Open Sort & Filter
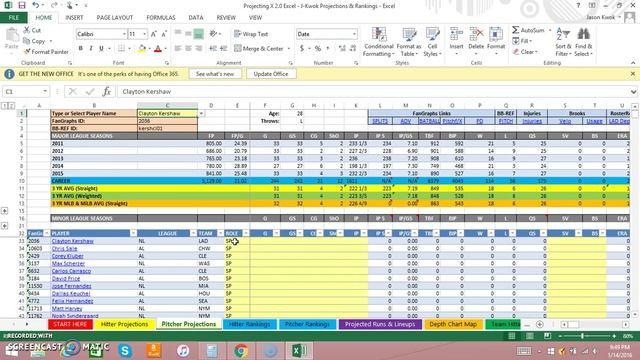Screen dimensions: 640x360 [x=563, y=42]
